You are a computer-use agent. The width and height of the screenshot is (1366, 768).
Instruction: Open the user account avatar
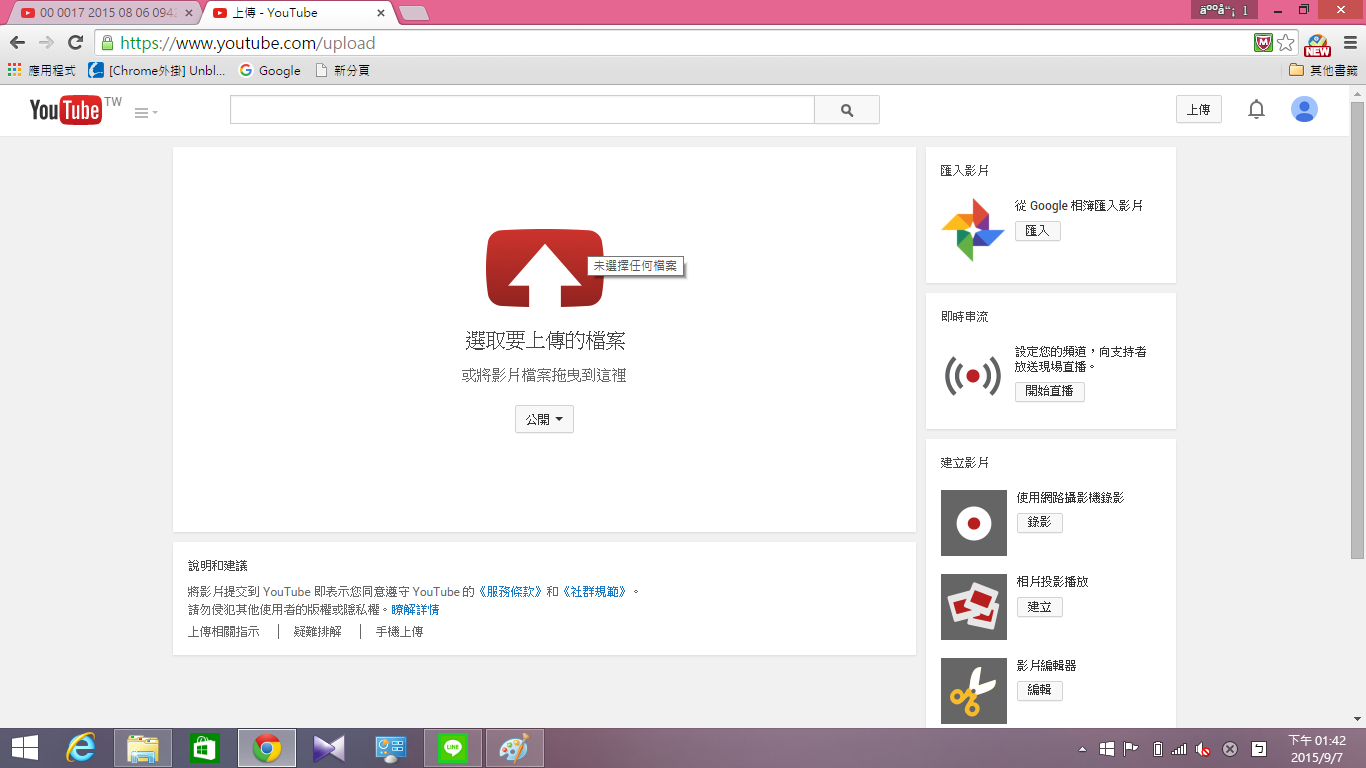(x=1304, y=110)
